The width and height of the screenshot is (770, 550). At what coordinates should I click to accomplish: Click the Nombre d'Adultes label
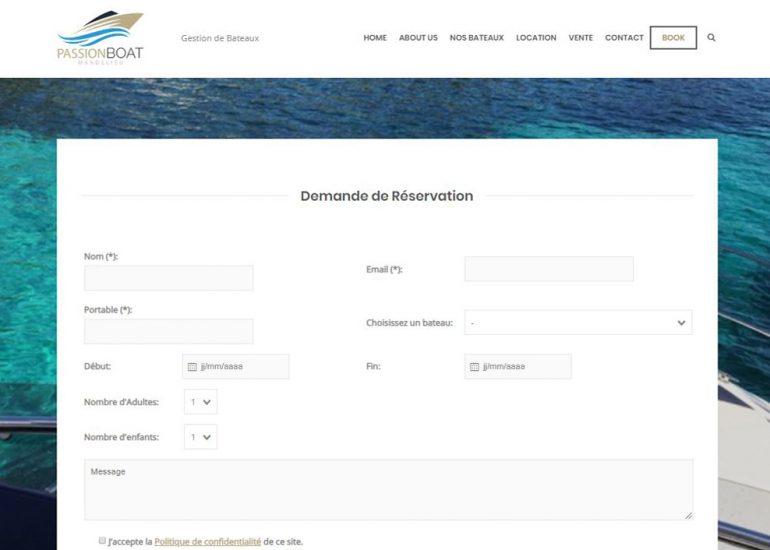coord(121,402)
